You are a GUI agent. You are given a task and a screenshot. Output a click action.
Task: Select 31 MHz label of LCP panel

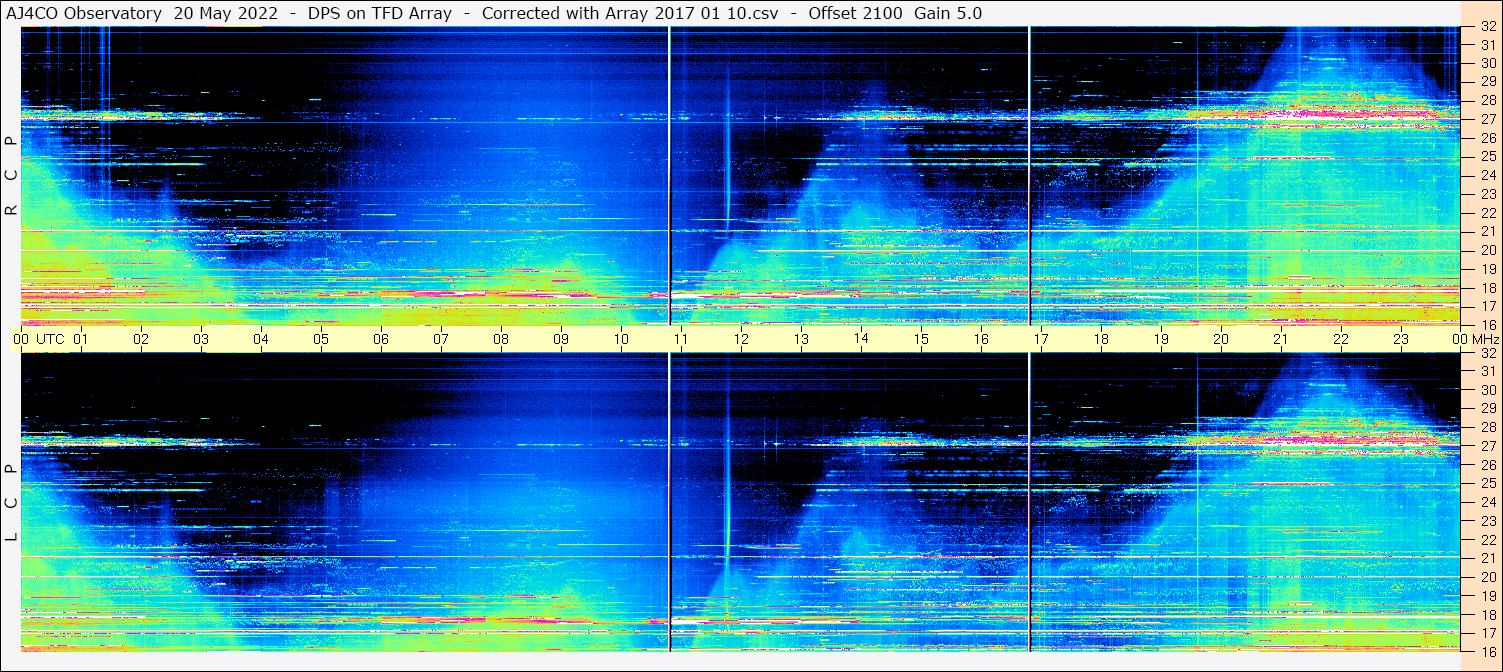1486,371
